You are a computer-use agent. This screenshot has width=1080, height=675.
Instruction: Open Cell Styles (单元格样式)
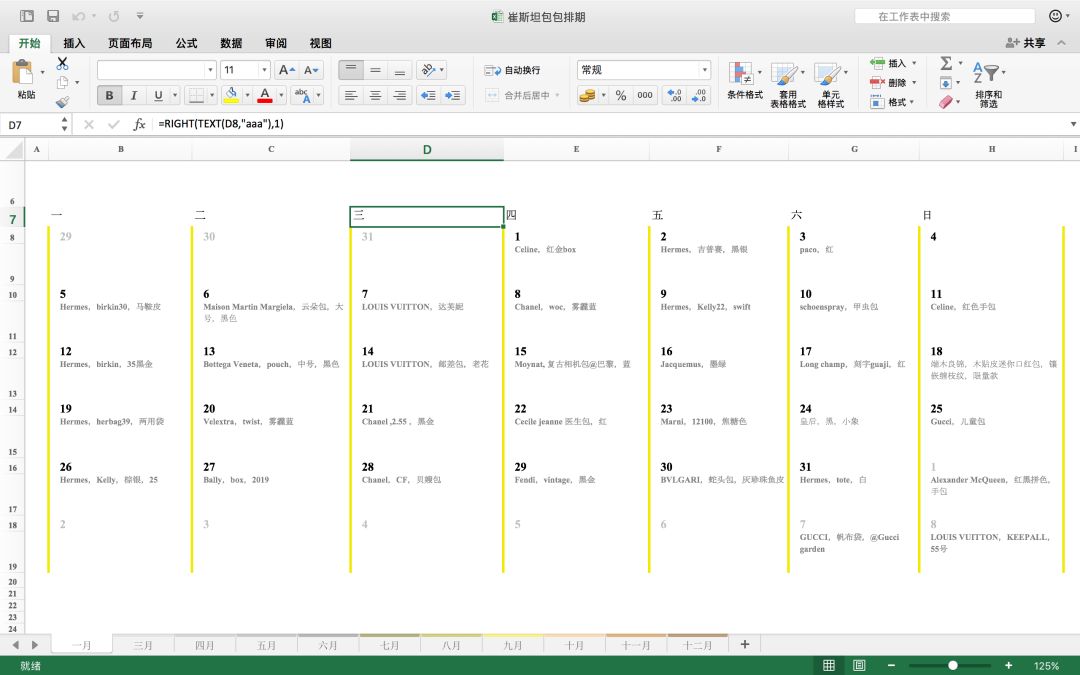pos(831,85)
